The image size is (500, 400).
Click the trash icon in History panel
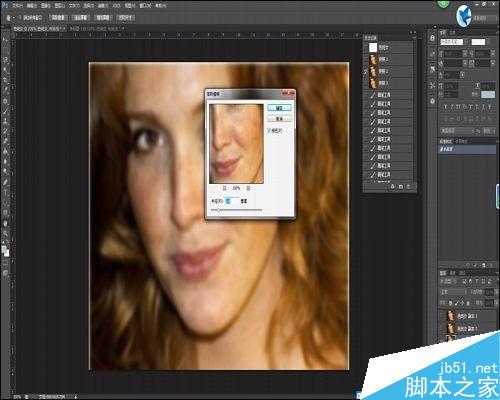pyautogui.click(x=409, y=187)
